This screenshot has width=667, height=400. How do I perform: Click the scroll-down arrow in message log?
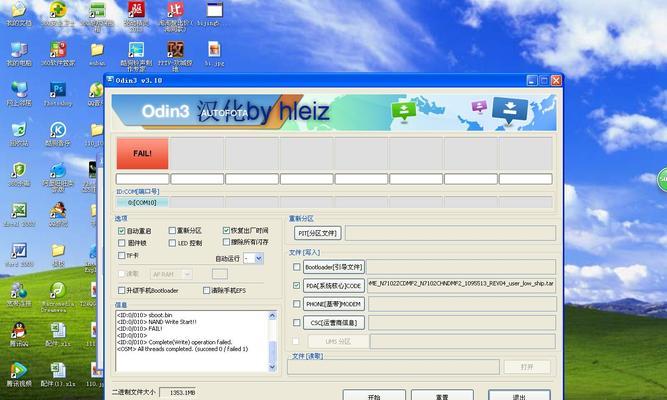tap(273, 367)
